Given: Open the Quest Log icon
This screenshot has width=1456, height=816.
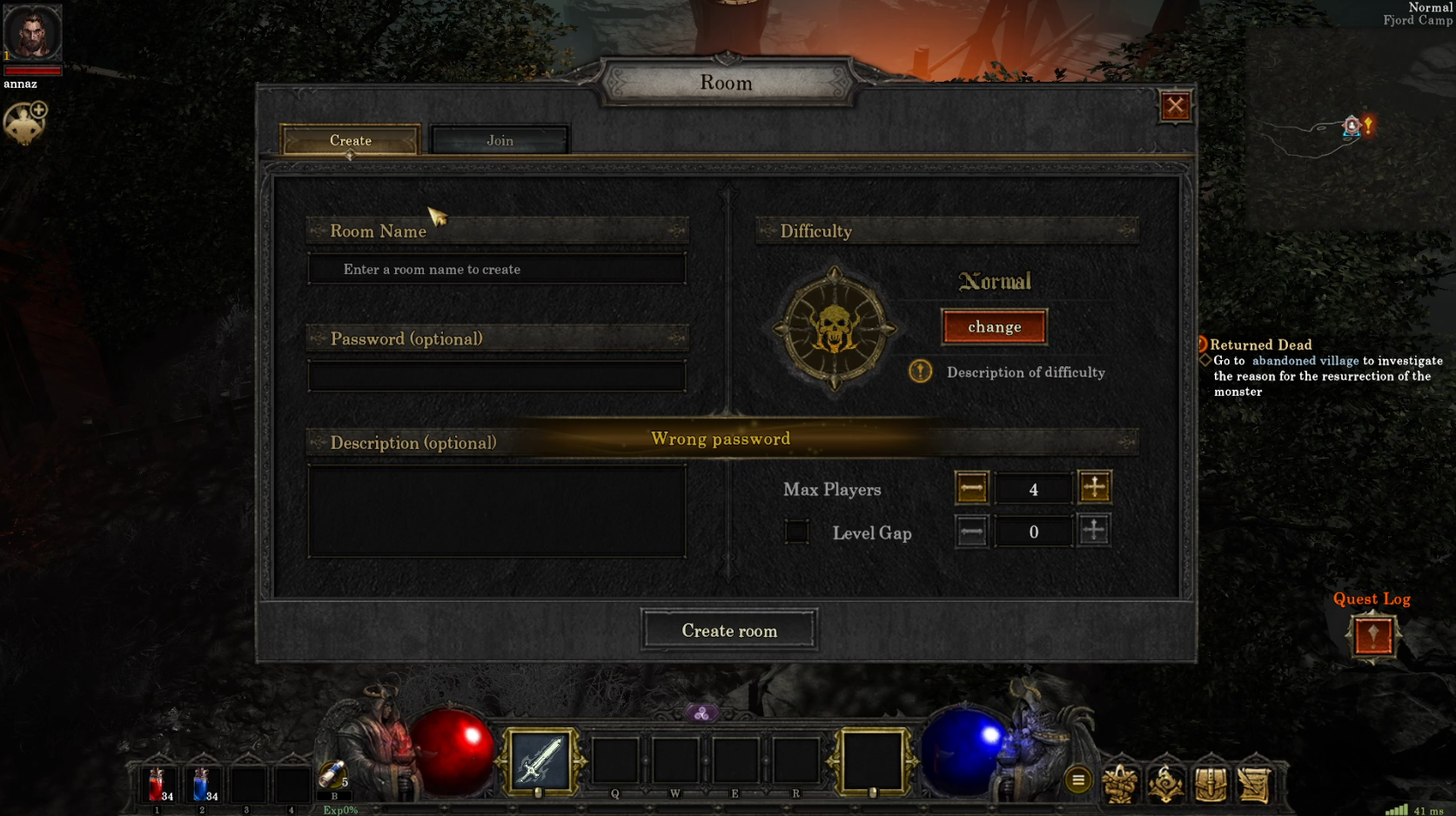Looking at the screenshot, I should 1372,636.
